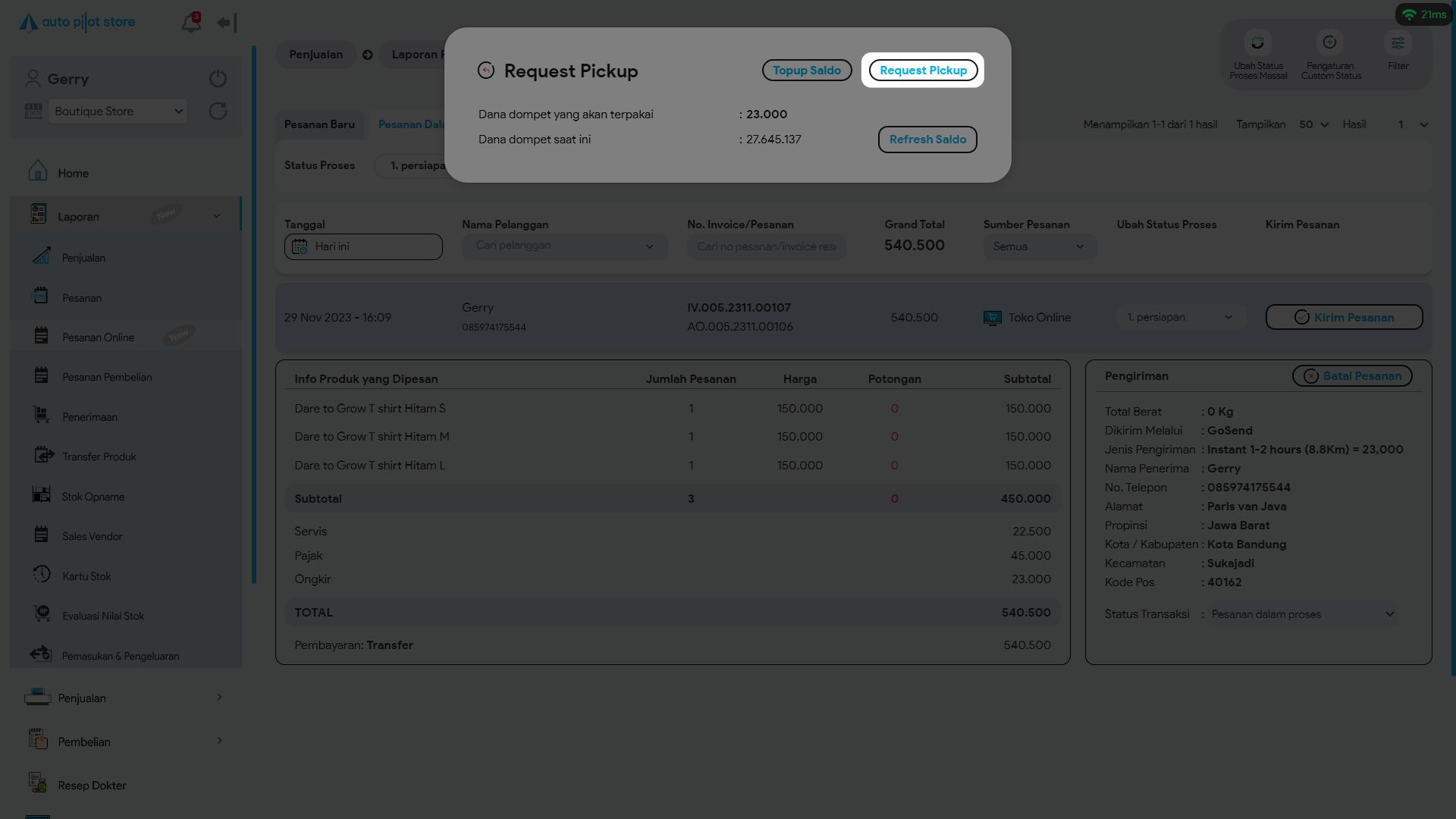
Task: Open the Filter icon
Action: point(1398,43)
